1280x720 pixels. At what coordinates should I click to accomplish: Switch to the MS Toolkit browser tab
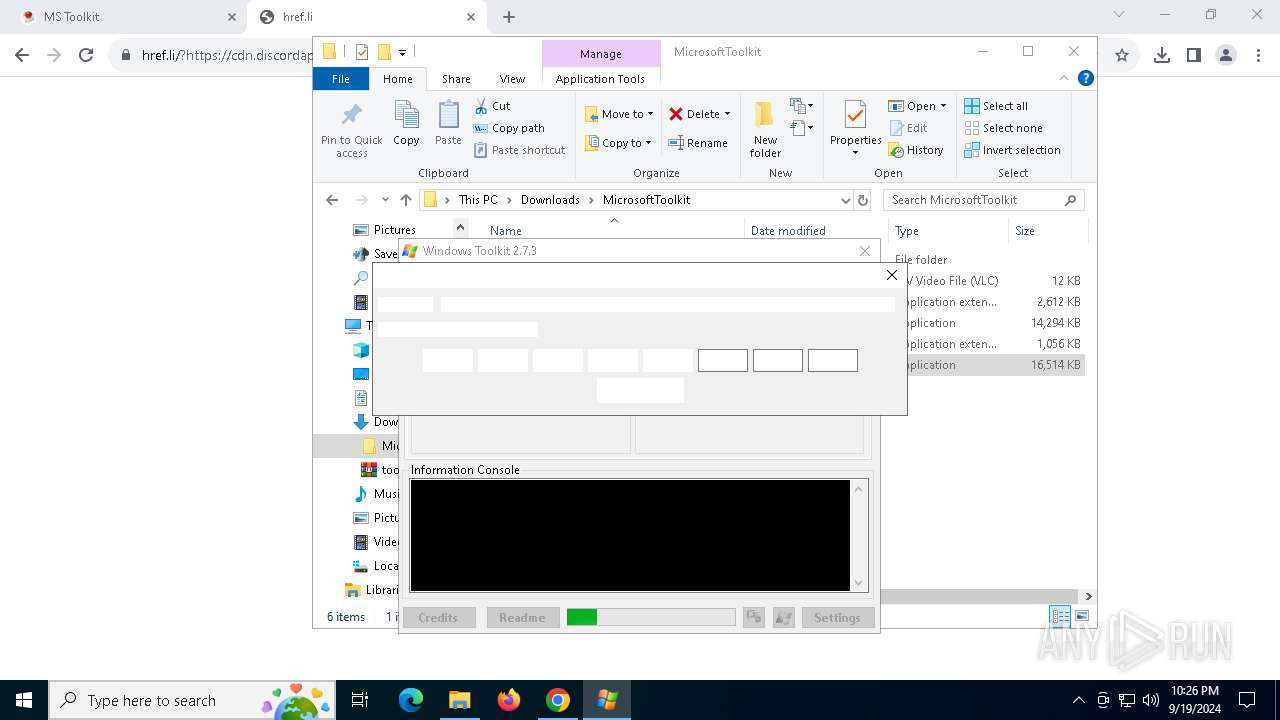125,17
